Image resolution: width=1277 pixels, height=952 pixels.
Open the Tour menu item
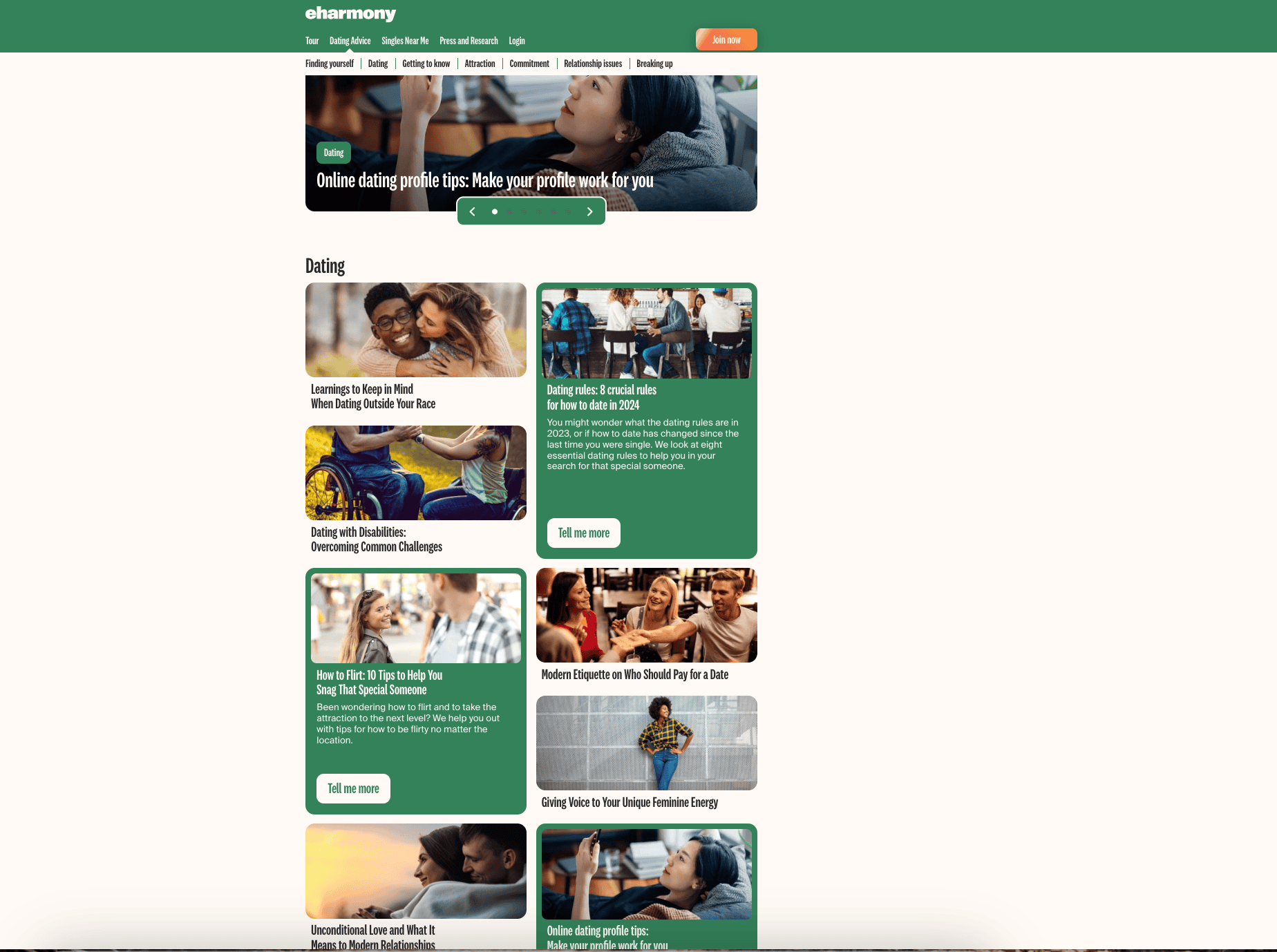pos(312,41)
